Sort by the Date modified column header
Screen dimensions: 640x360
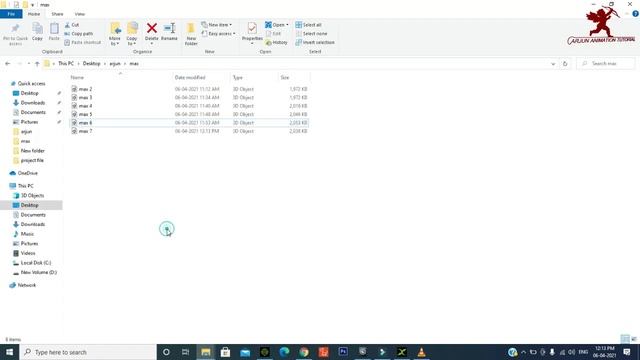pos(190,77)
